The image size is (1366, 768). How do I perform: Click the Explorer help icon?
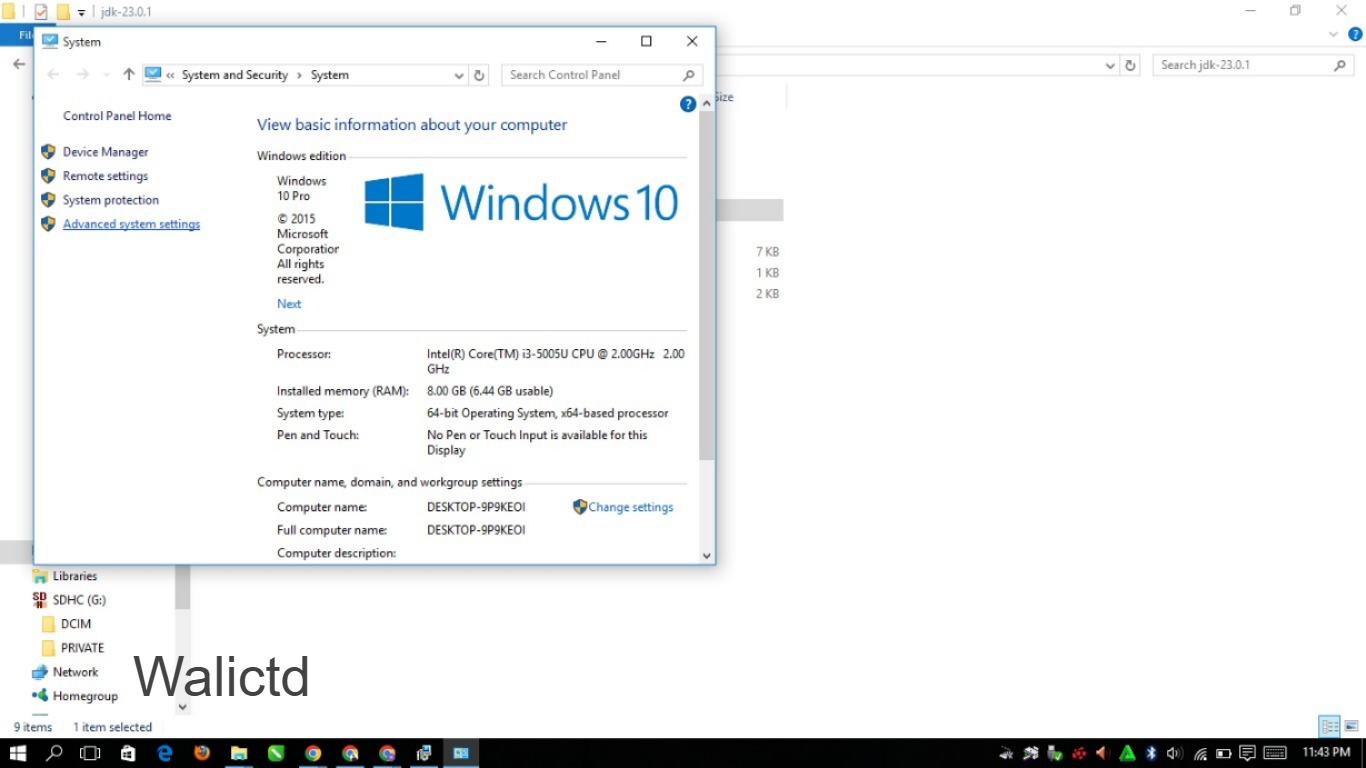pyautogui.click(x=1355, y=35)
